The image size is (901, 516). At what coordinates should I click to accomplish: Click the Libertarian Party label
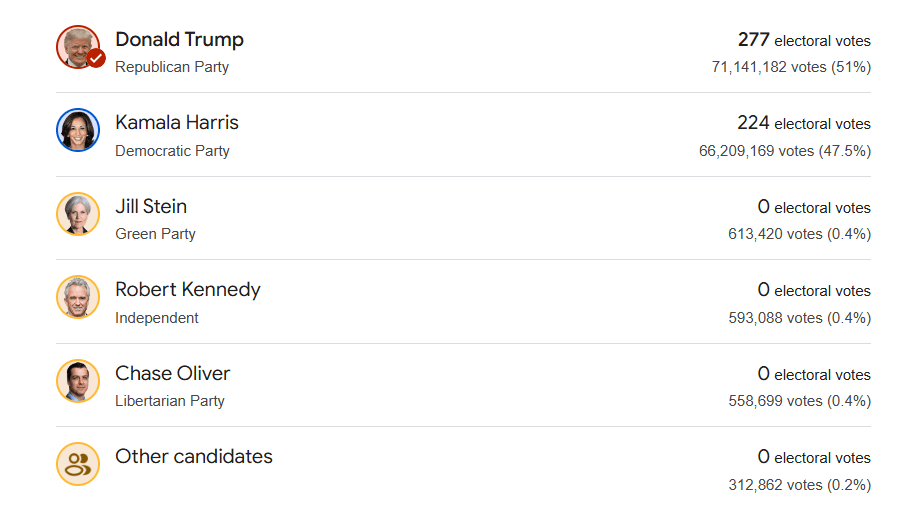point(170,401)
